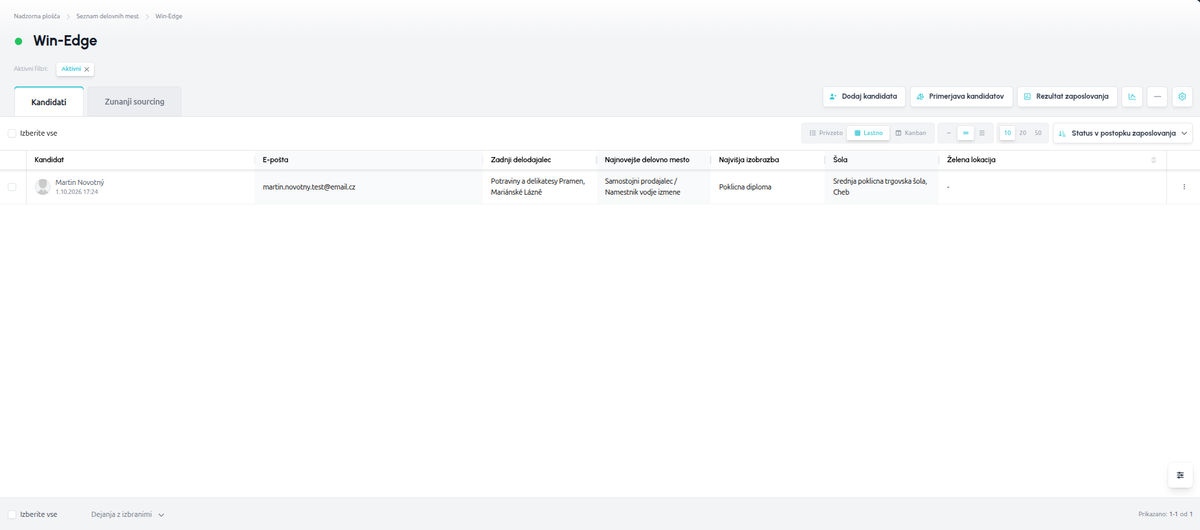Click Martin Novotný's avatar
Image resolution: width=1200 pixels, height=530 pixels.
43,187
